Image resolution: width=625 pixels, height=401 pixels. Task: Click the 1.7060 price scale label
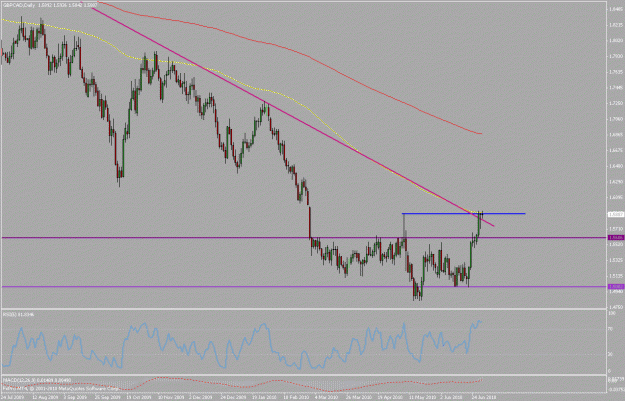tap(616, 119)
